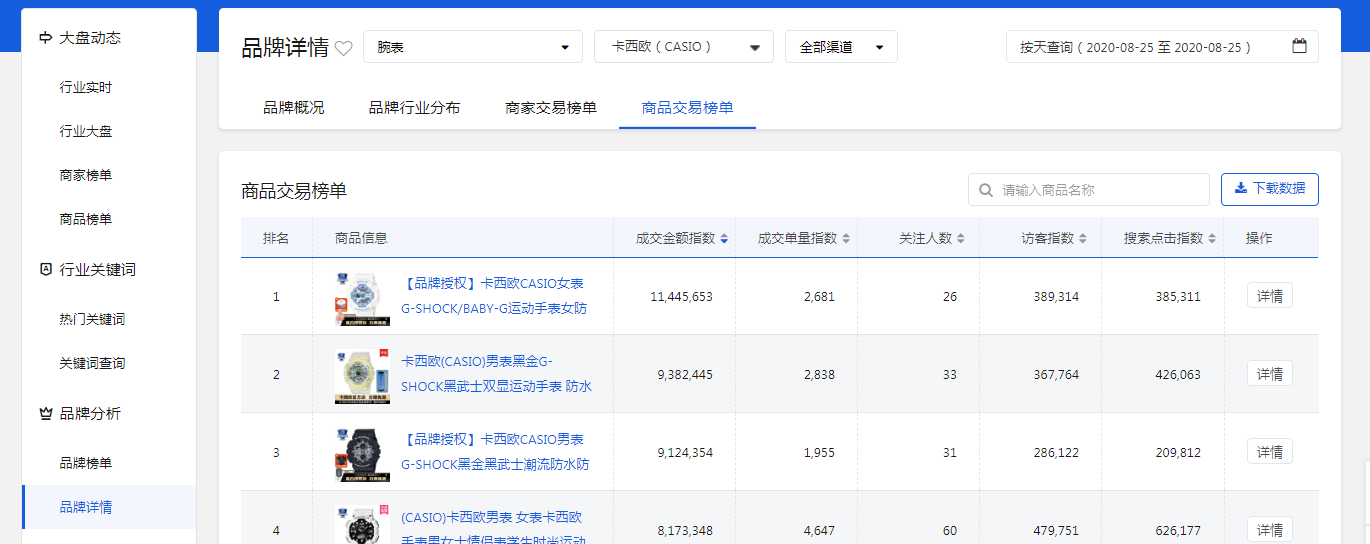Click the 排名 column header
1370x544 pixels.
click(276, 238)
